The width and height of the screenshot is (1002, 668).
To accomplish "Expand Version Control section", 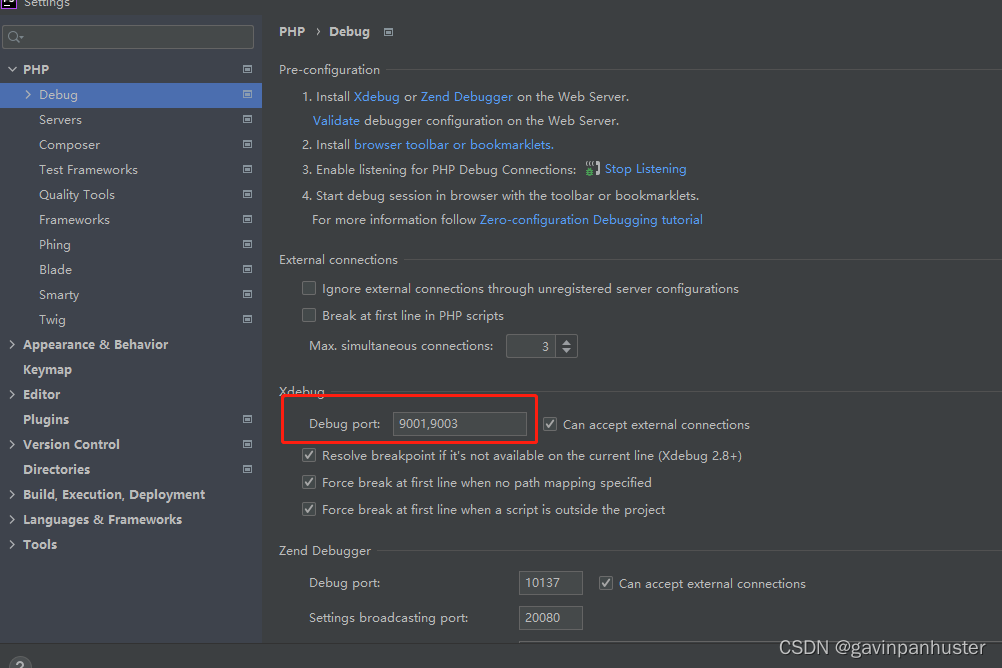I will pyautogui.click(x=12, y=444).
